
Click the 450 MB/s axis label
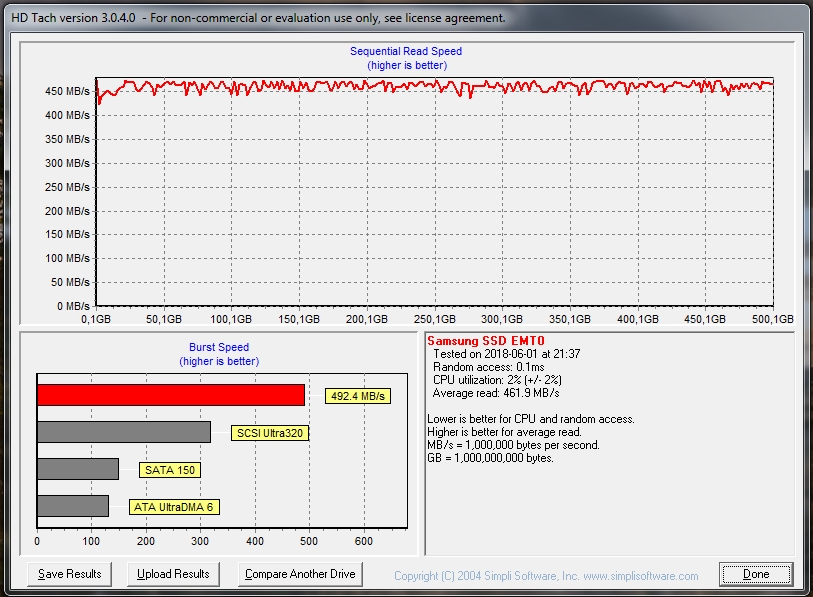point(67,91)
